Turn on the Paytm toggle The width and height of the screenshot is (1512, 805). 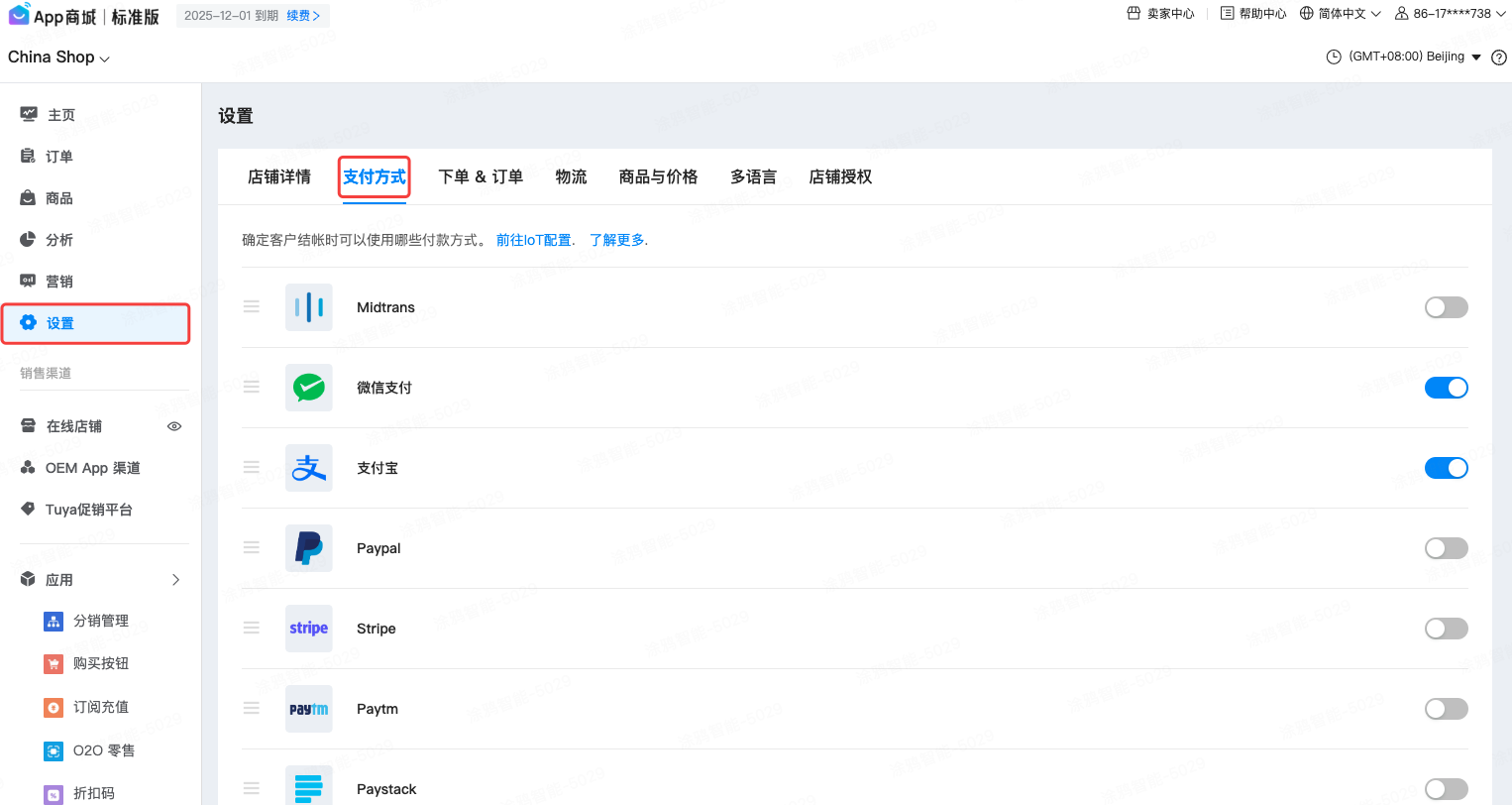point(1446,709)
